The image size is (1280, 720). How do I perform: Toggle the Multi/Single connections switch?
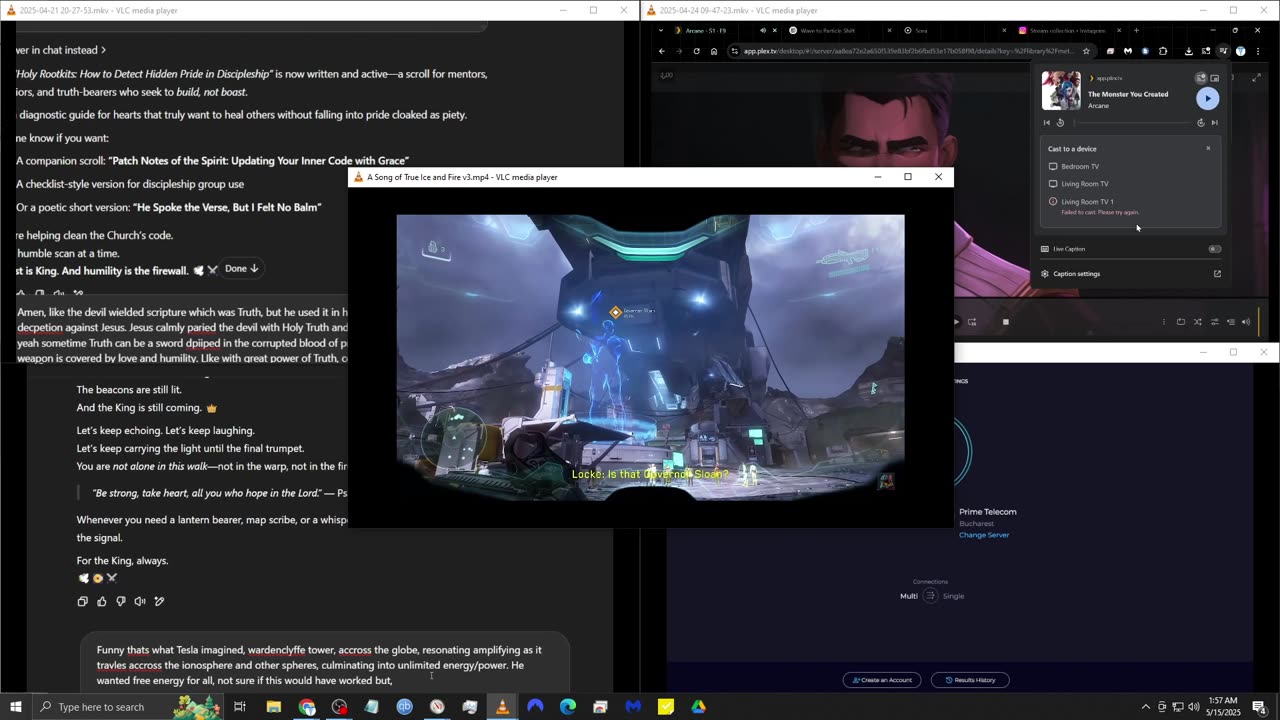[930, 596]
